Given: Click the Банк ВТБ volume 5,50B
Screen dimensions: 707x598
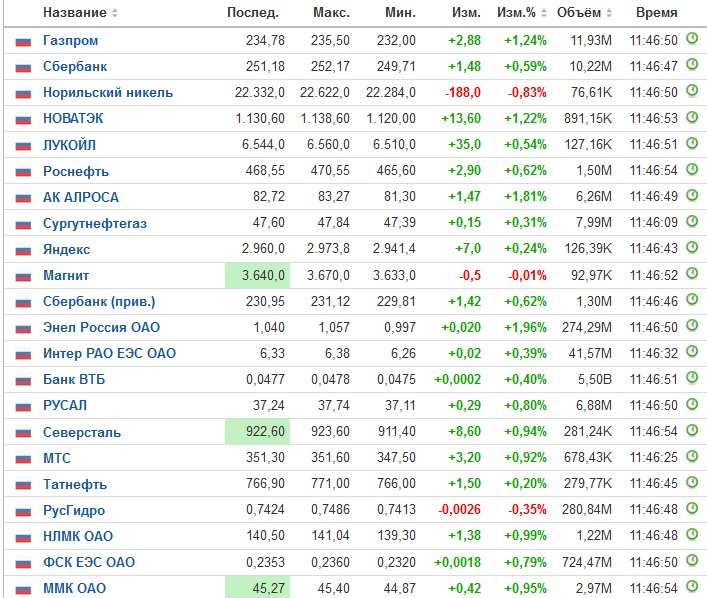Looking at the screenshot, I should [595, 379].
